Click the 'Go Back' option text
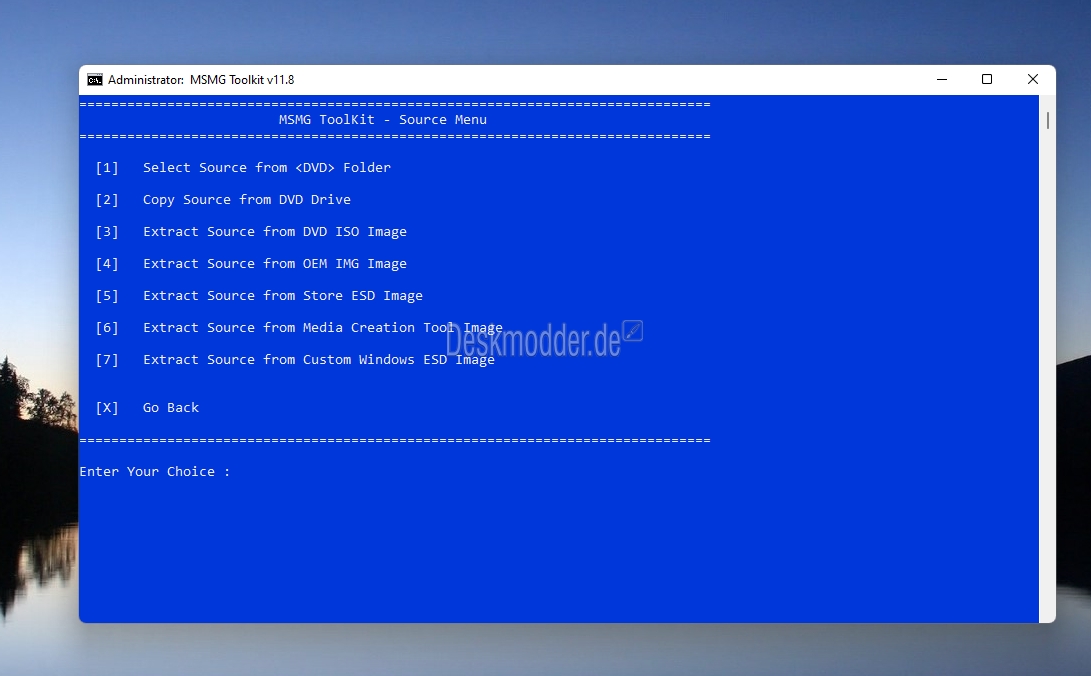Screen dimensions: 1091x676 click(170, 408)
